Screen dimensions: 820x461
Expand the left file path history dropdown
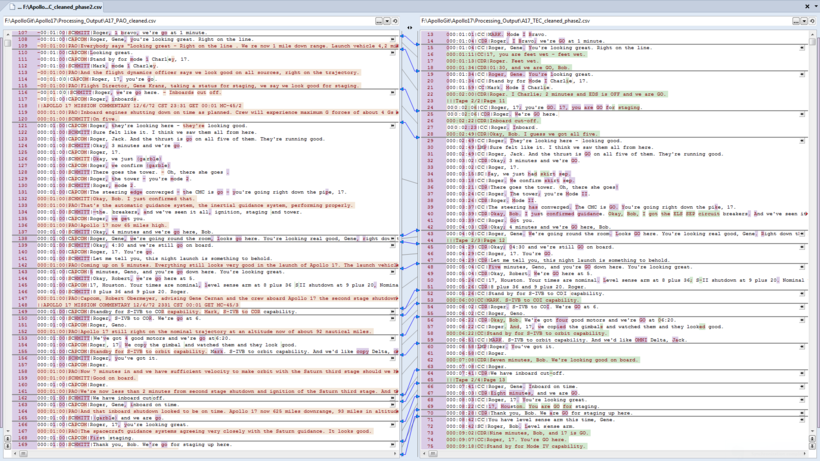click(x=387, y=21)
